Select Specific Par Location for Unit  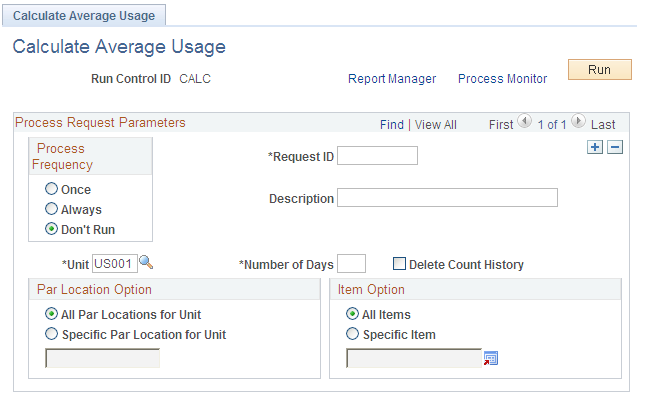click(x=51, y=334)
